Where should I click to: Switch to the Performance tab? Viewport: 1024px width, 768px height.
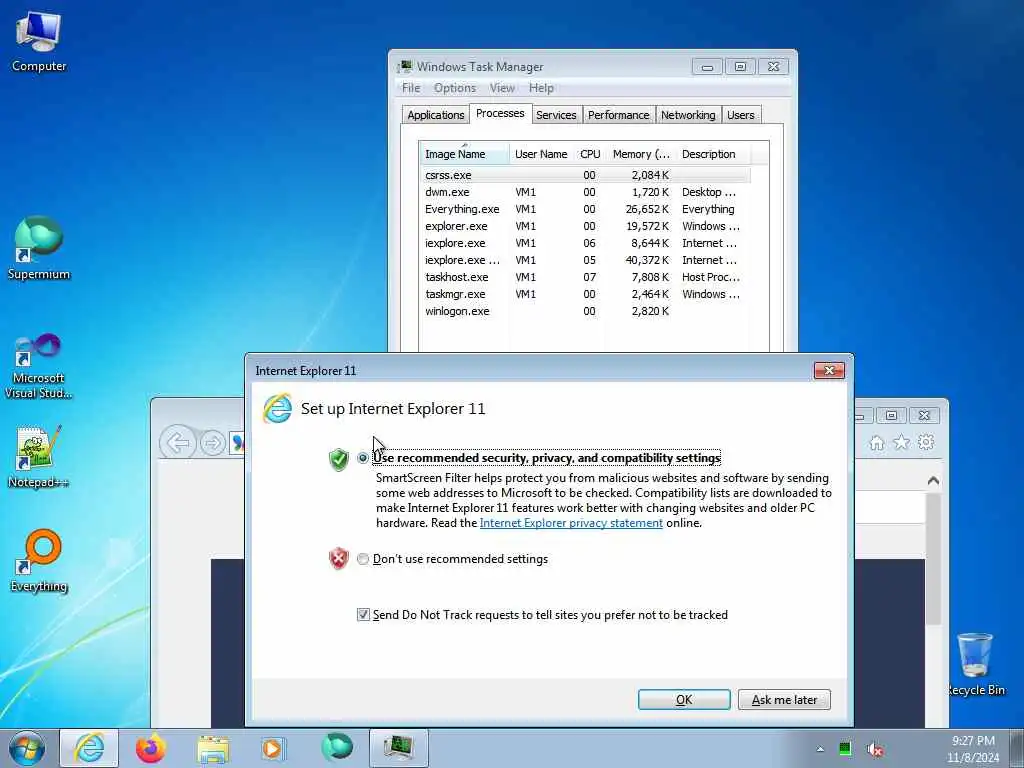[x=618, y=115]
